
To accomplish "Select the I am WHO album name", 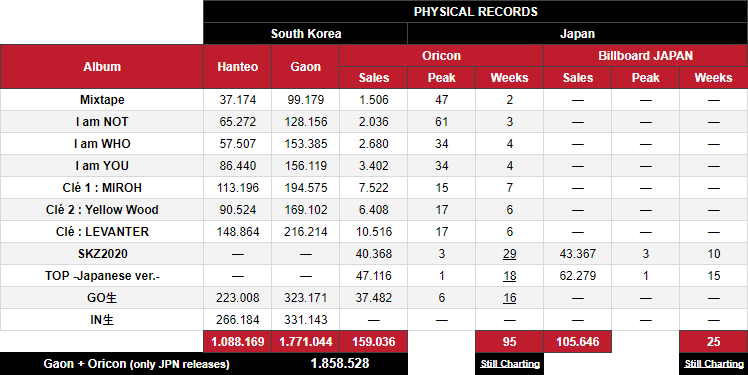I will pos(102,144).
